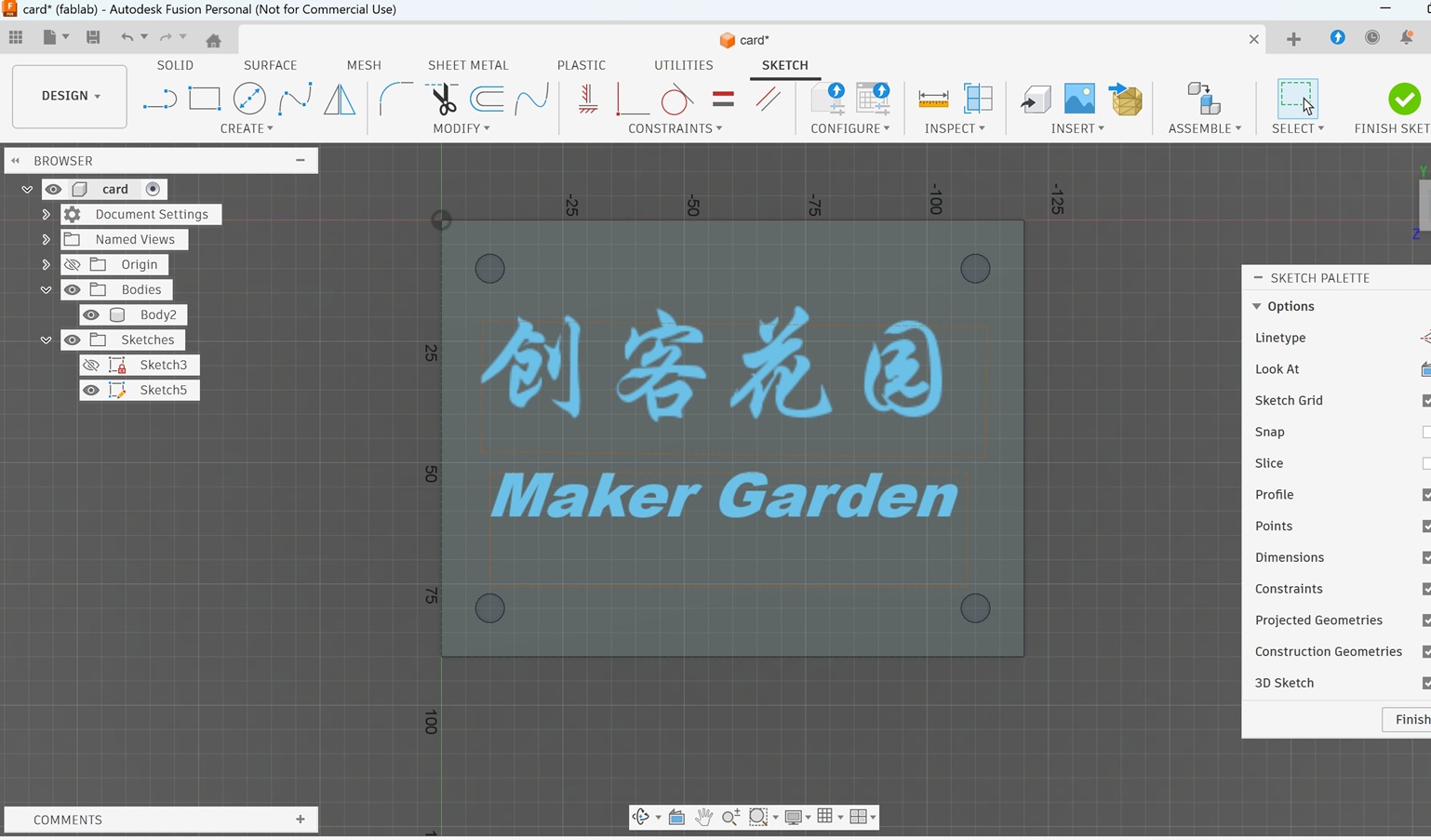
Task: Collapse the Options section in Sketch Palette
Action: [1256, 306]
